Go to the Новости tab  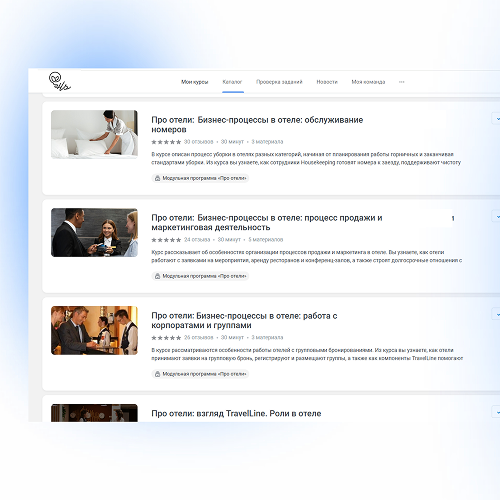pyautogui.click(x=327, y=82)
